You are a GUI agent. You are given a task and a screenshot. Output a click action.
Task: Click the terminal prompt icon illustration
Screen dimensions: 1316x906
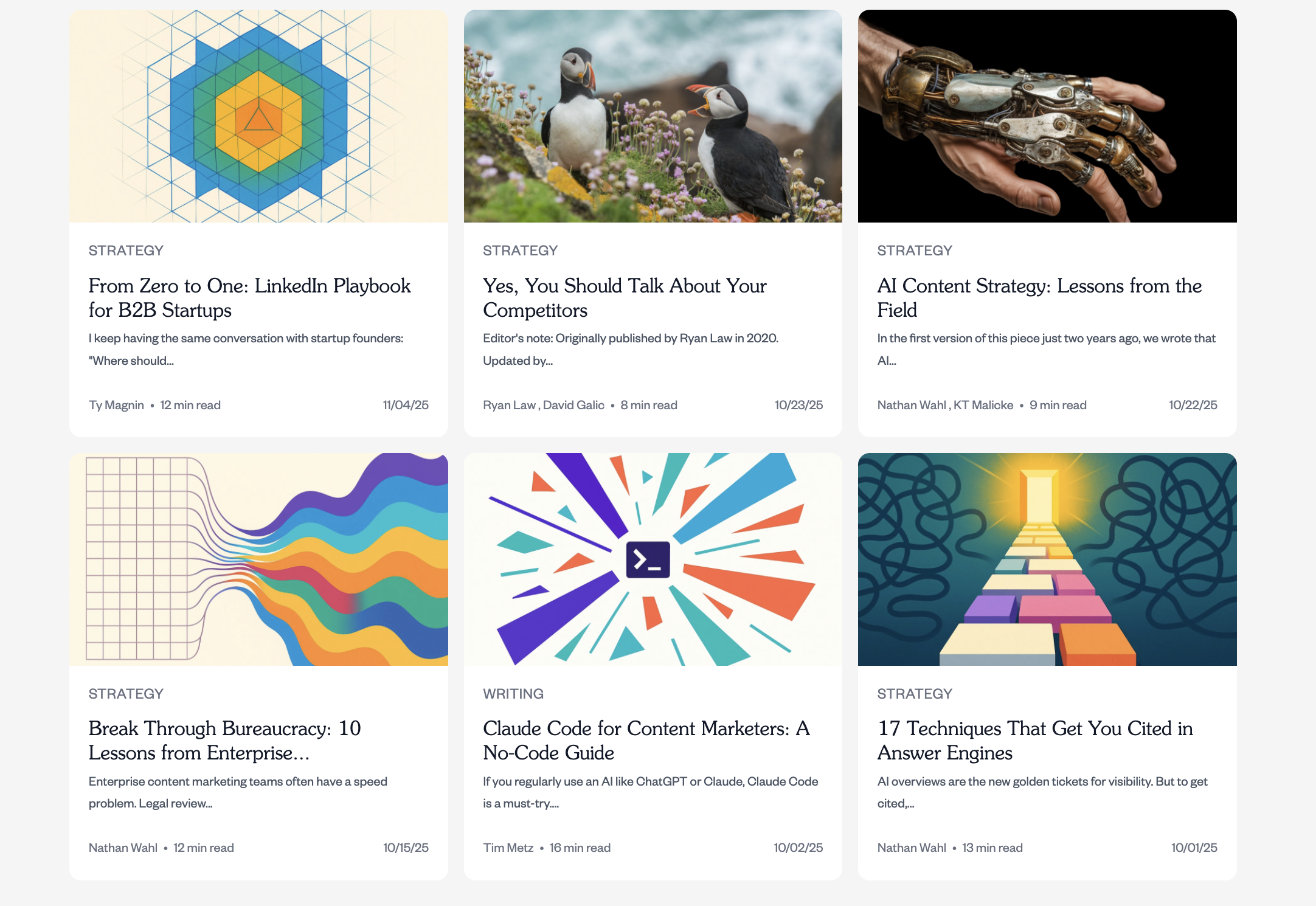point(648,559)
